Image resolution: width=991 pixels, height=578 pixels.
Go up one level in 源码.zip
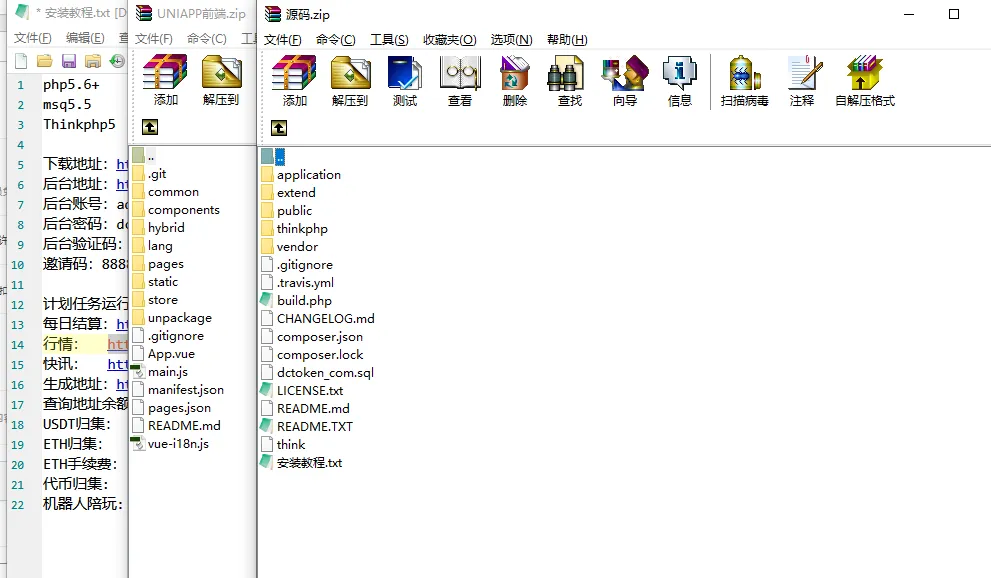tap(279, 128)
